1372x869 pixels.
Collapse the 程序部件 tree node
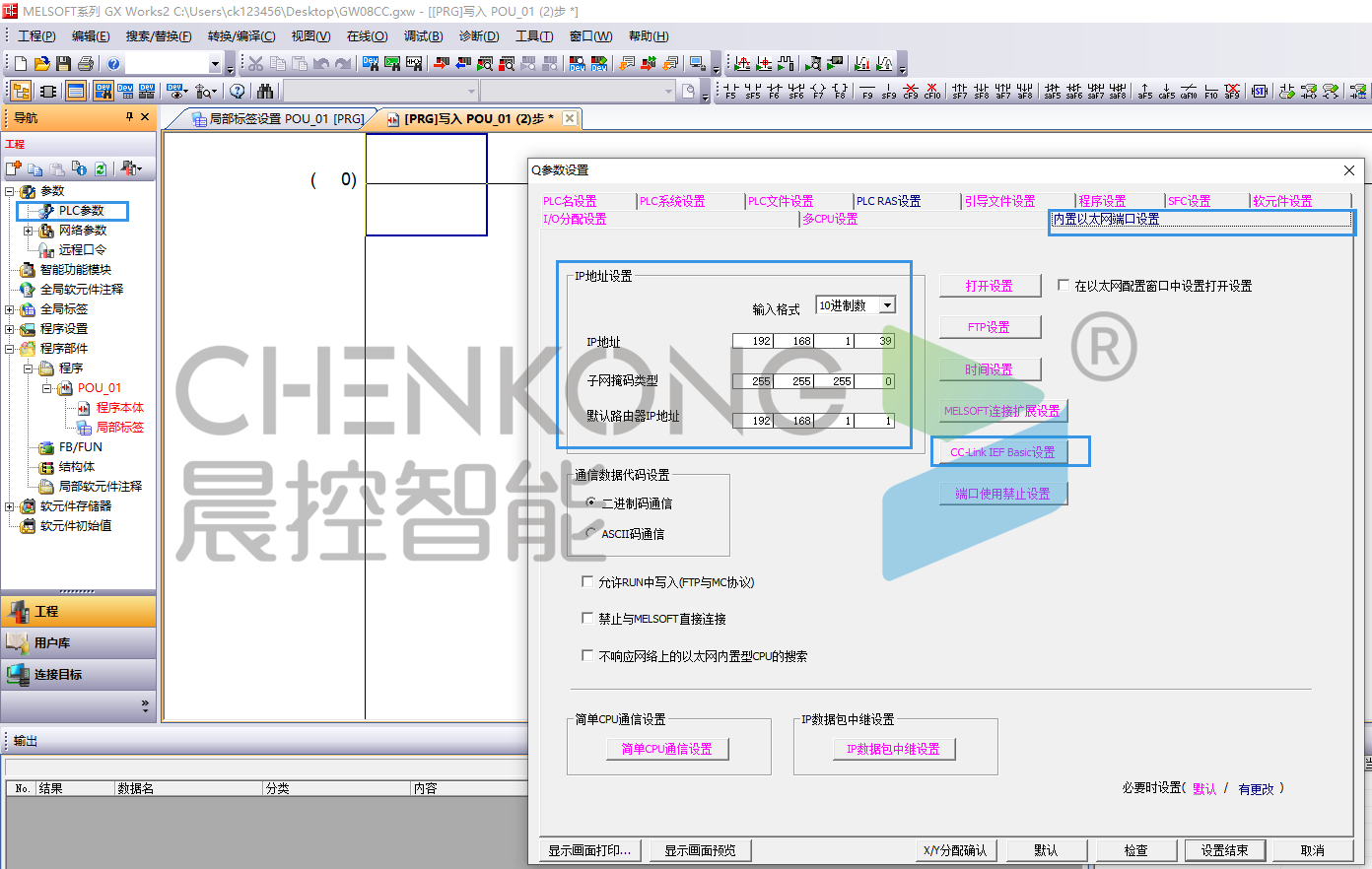click(x=10, y=349)
